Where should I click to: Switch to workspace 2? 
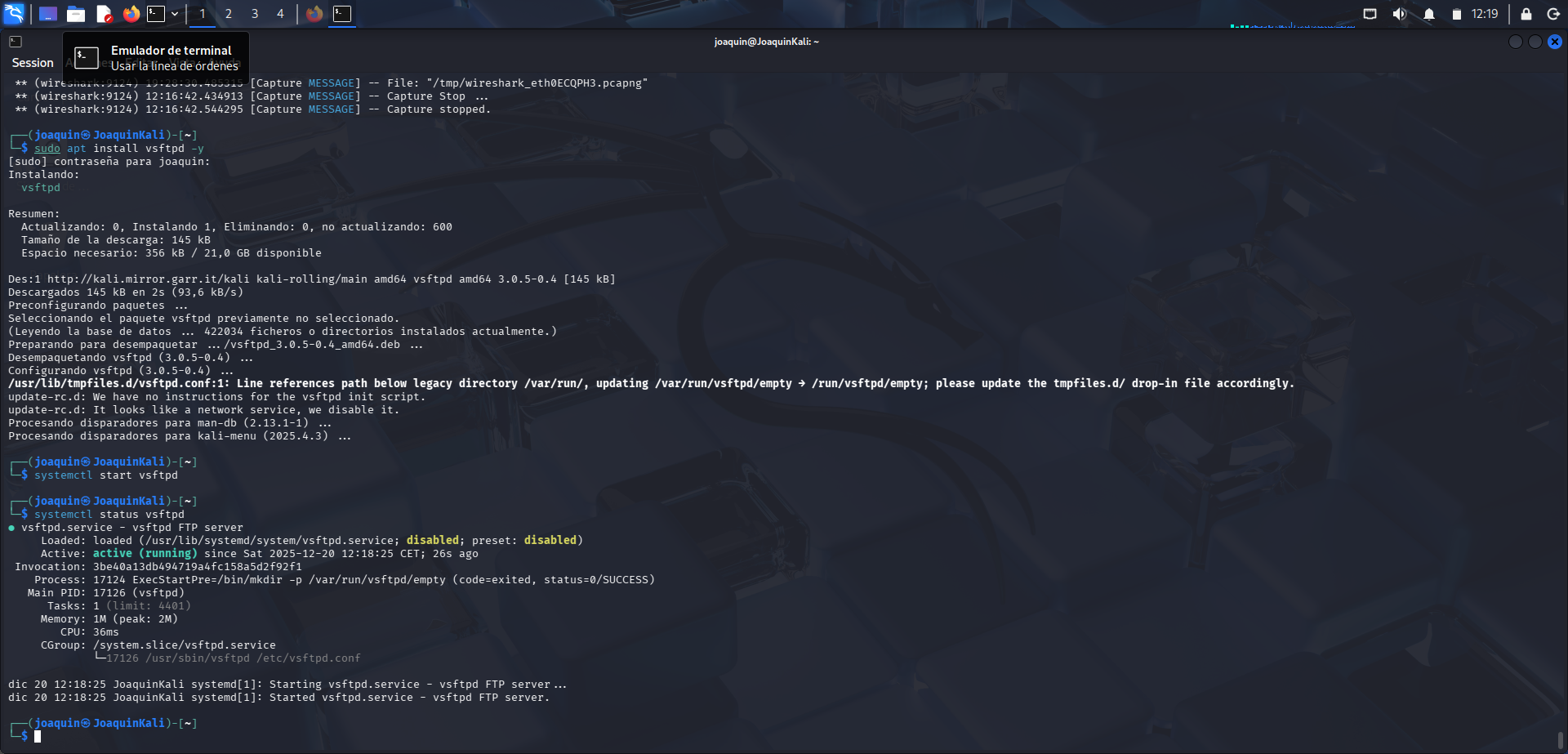(x=228, y=13)
